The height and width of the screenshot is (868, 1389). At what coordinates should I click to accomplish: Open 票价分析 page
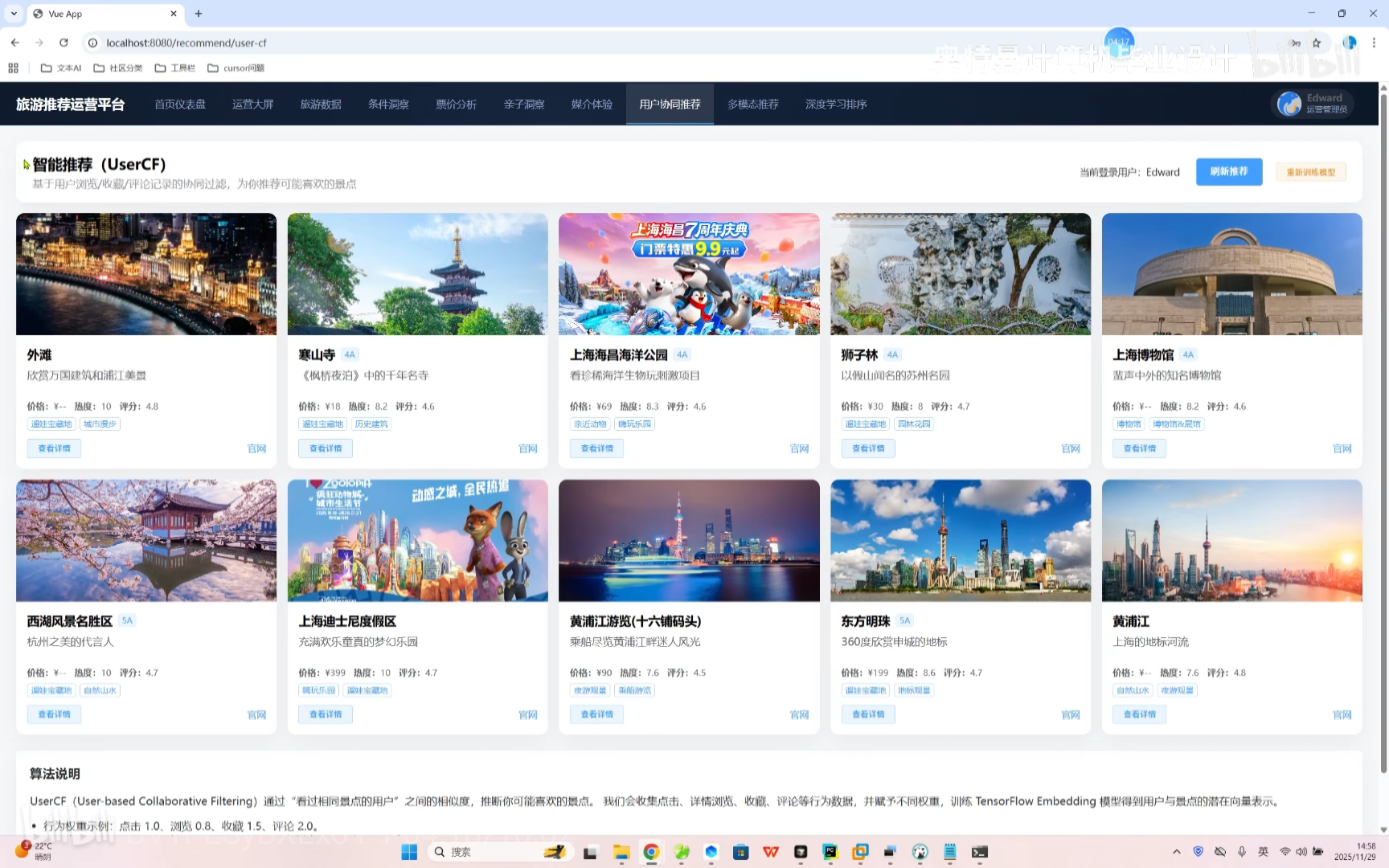point(456,104)
